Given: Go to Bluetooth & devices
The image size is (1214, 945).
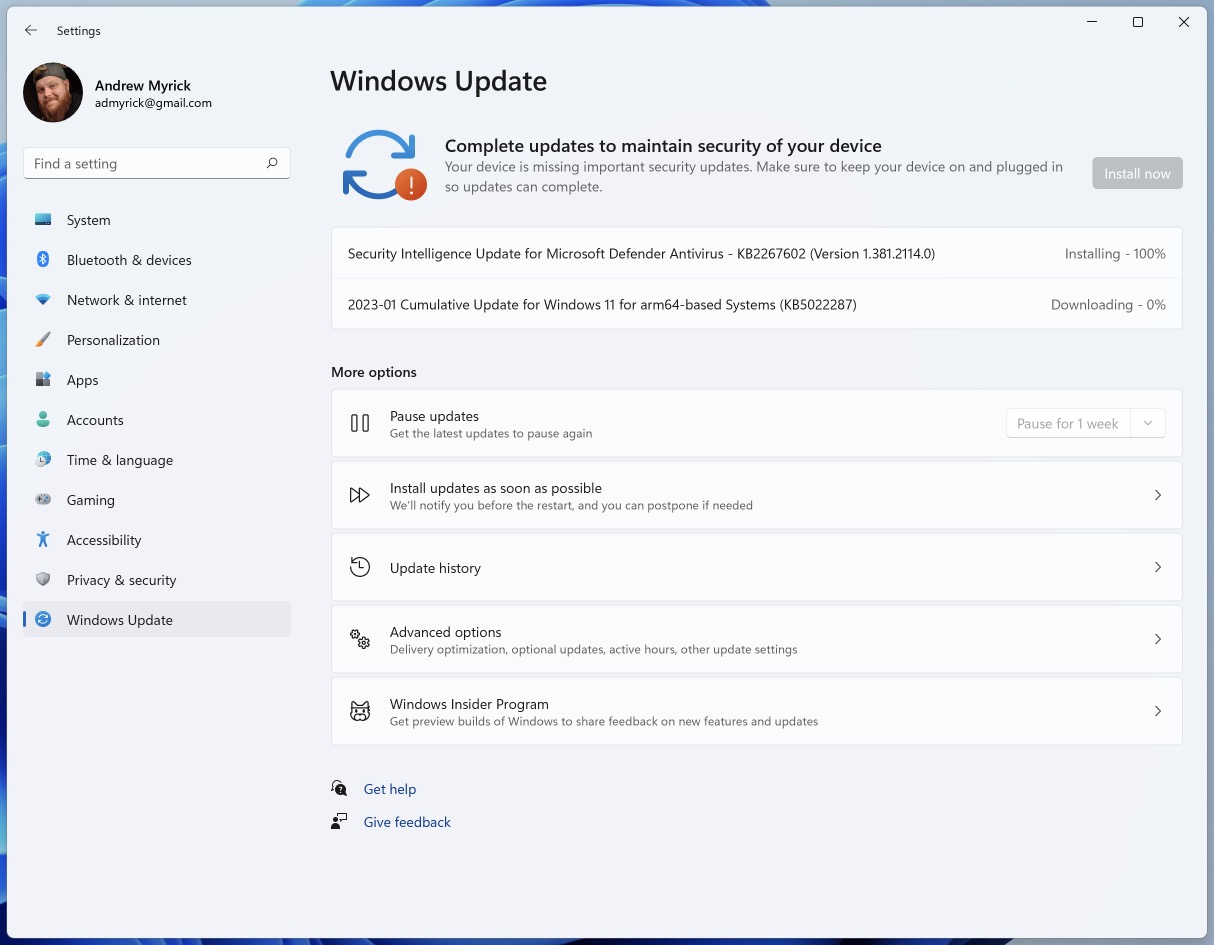Looking at the screenshot, I should (x=157, y=260).
